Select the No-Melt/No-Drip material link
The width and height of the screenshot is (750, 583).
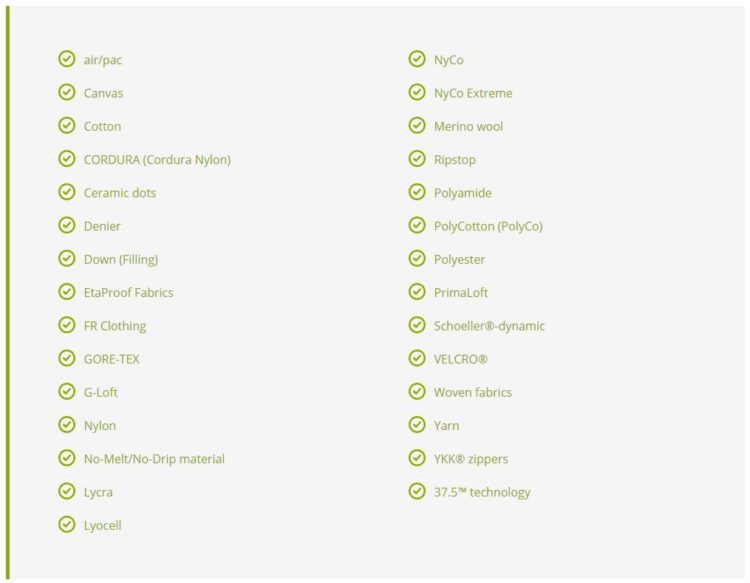pyautogui.click(x=154, y=458)
